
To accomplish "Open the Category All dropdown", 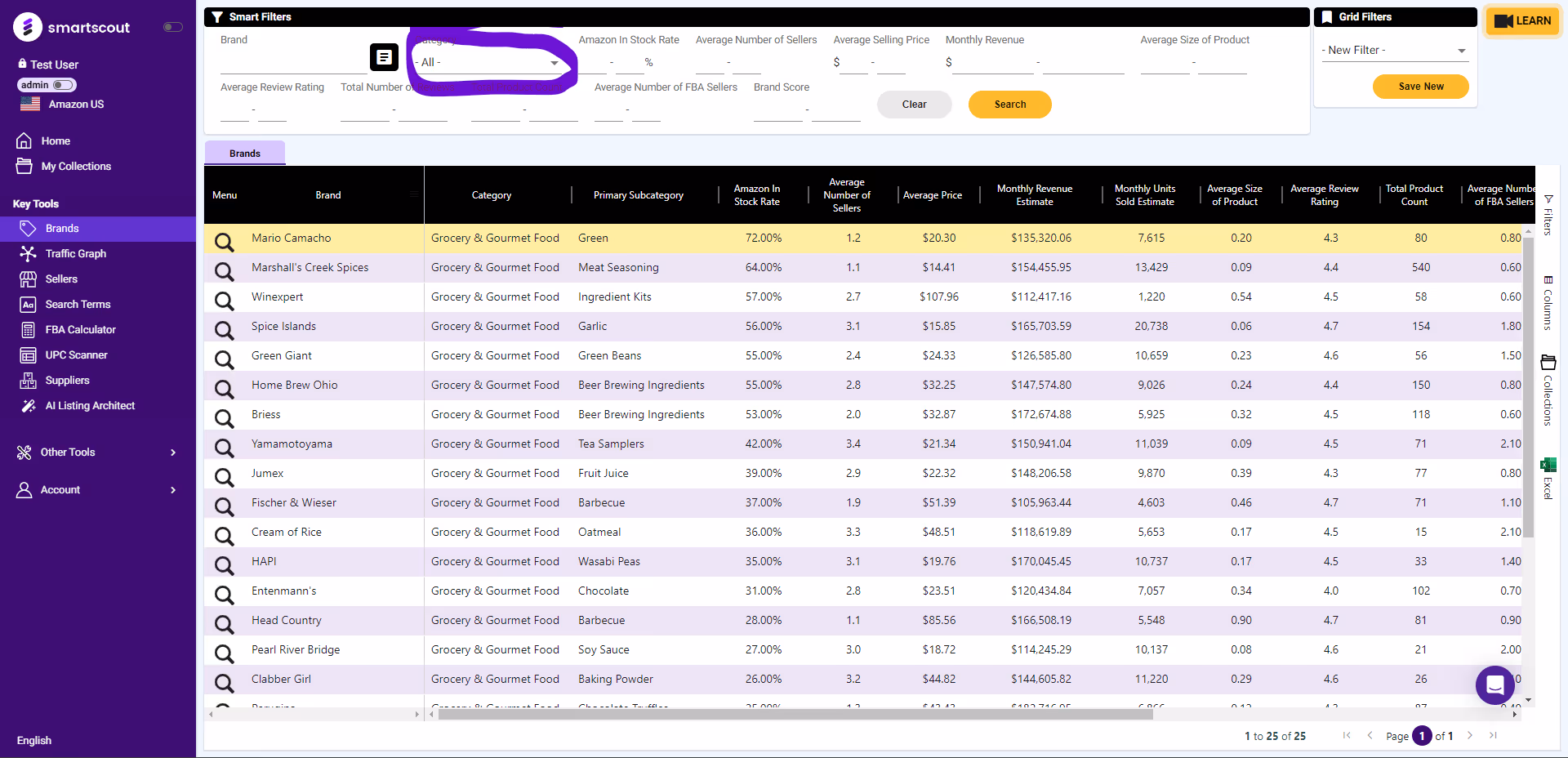I will [x=488, y=63].
